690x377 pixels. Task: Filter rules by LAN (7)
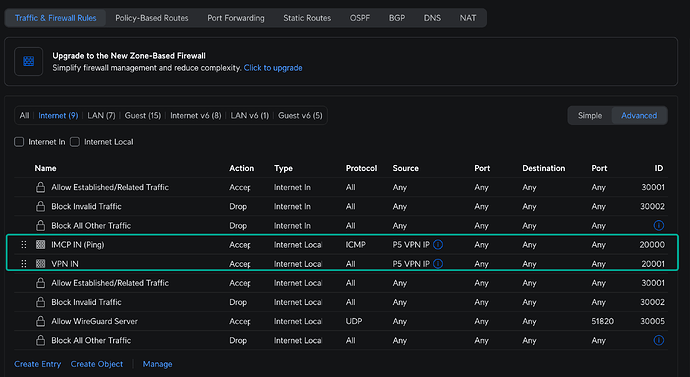tap(101, 116)
